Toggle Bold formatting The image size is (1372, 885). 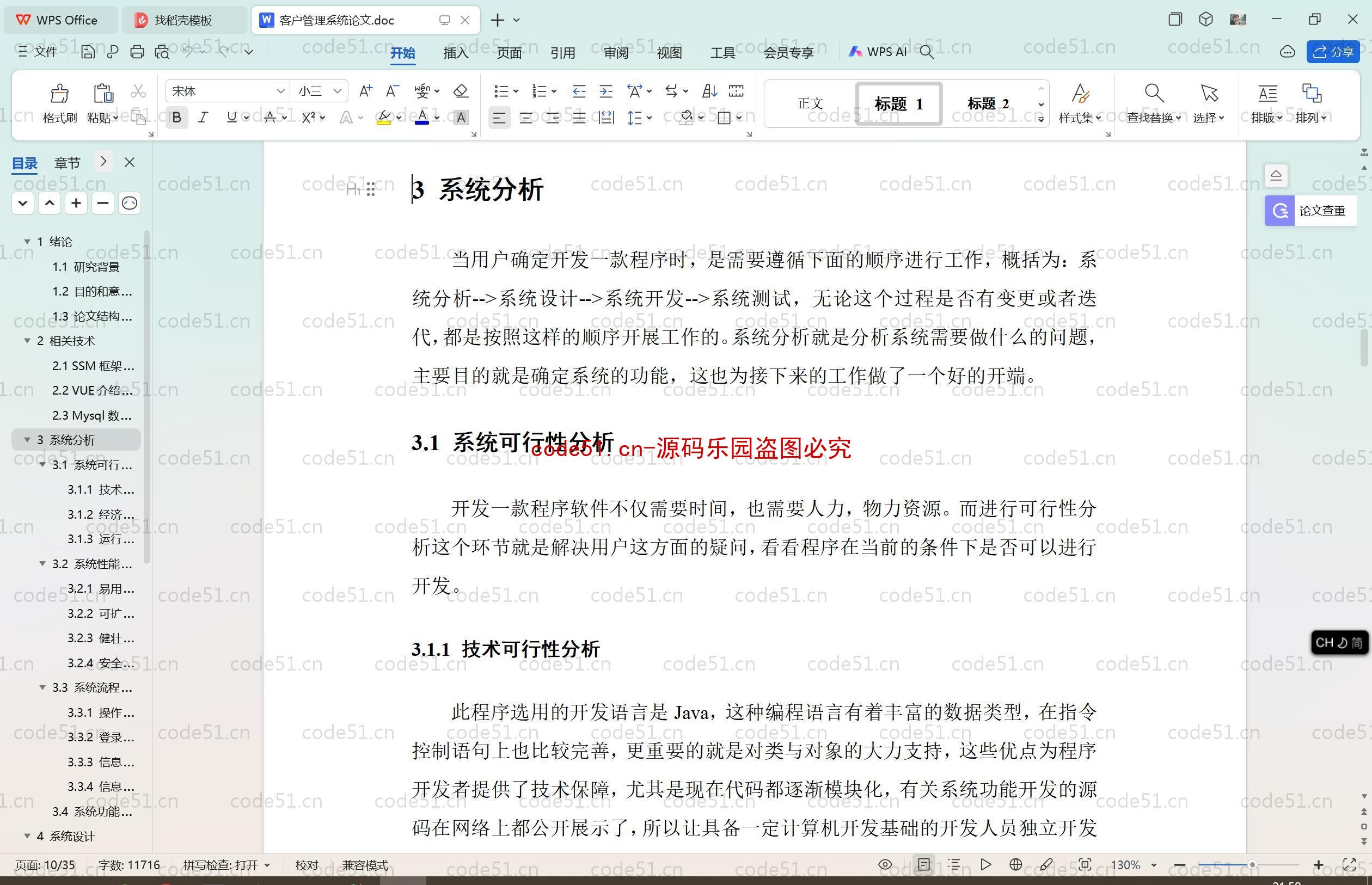(x=176, y=118)
